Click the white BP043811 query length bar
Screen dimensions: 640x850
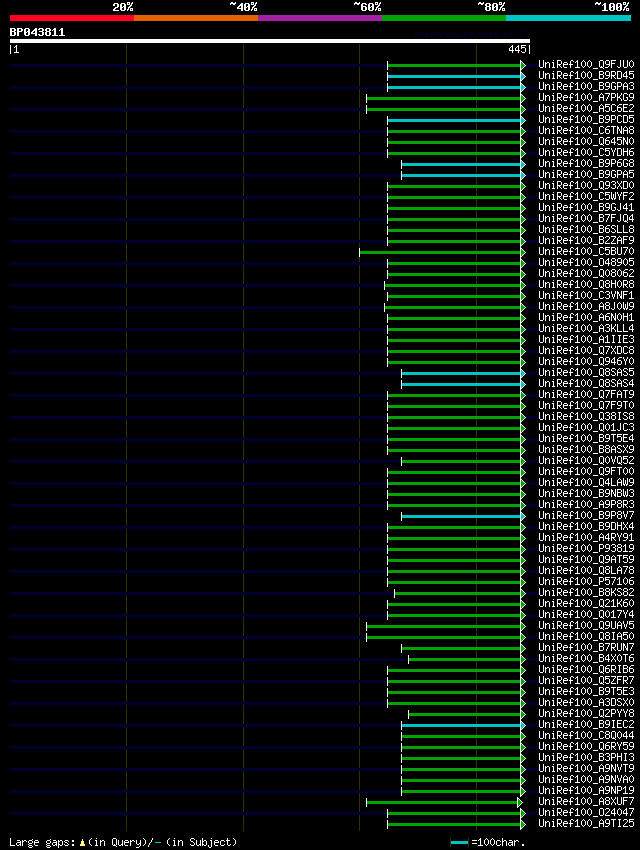[x=269, y=41]
